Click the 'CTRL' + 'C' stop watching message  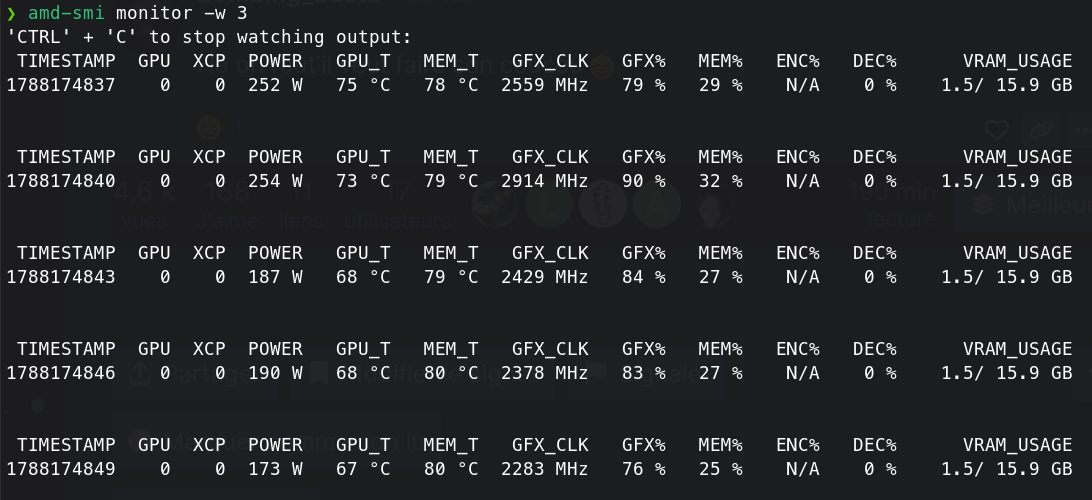(x=209, y=37)
